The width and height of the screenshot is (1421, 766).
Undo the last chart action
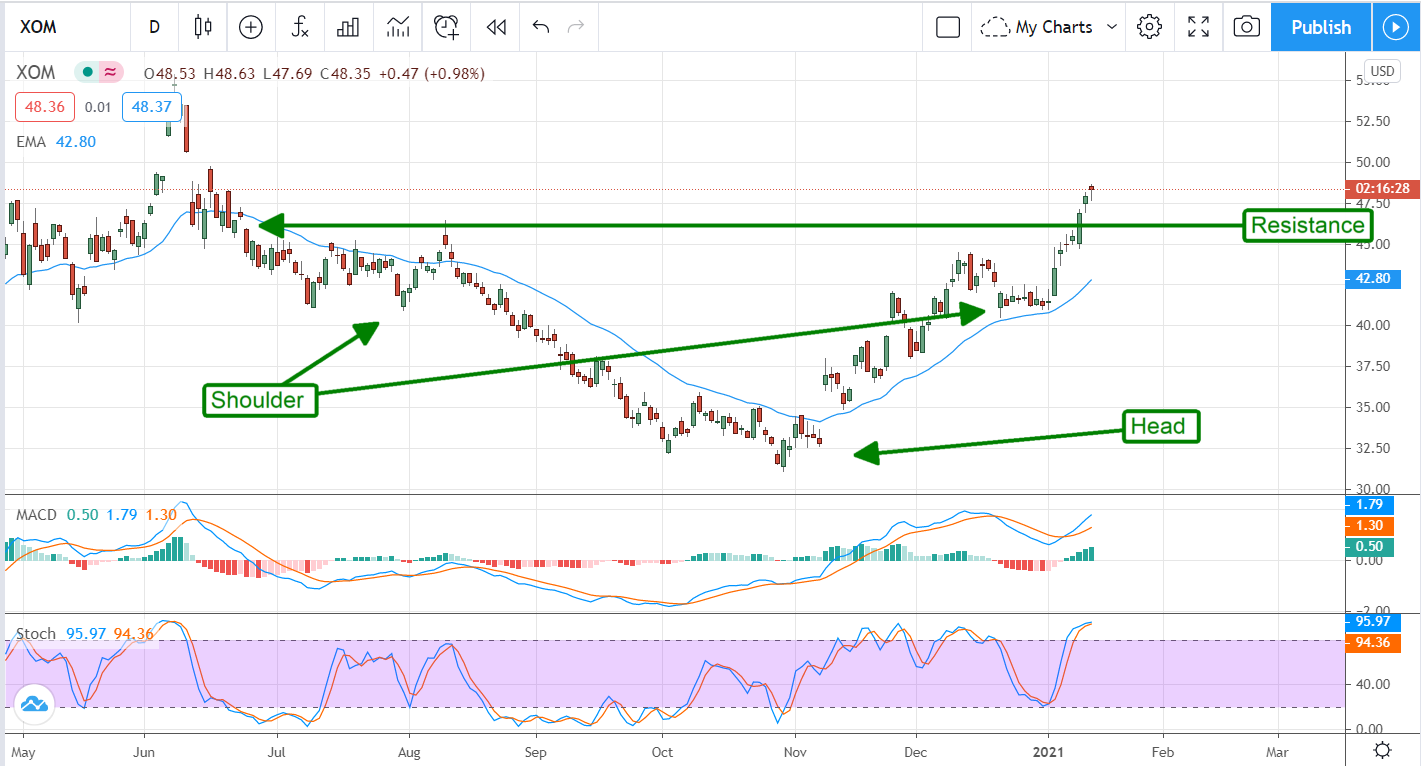541,27
